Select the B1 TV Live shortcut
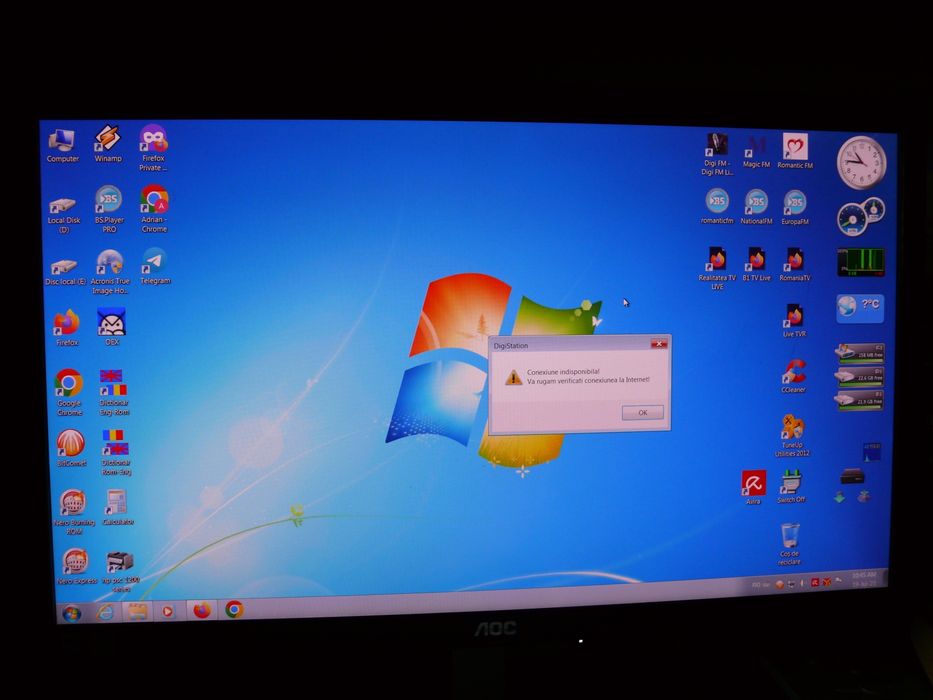 click(x=756, y=264)
